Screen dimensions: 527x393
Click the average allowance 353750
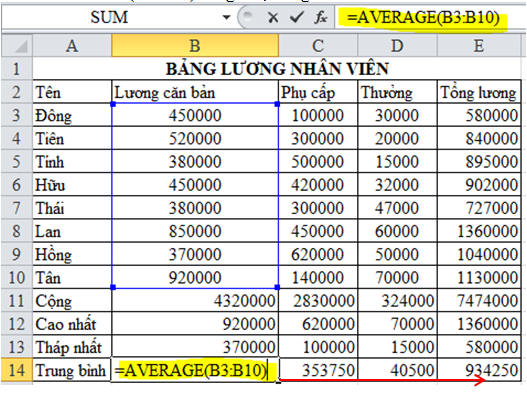coord(318,370)
